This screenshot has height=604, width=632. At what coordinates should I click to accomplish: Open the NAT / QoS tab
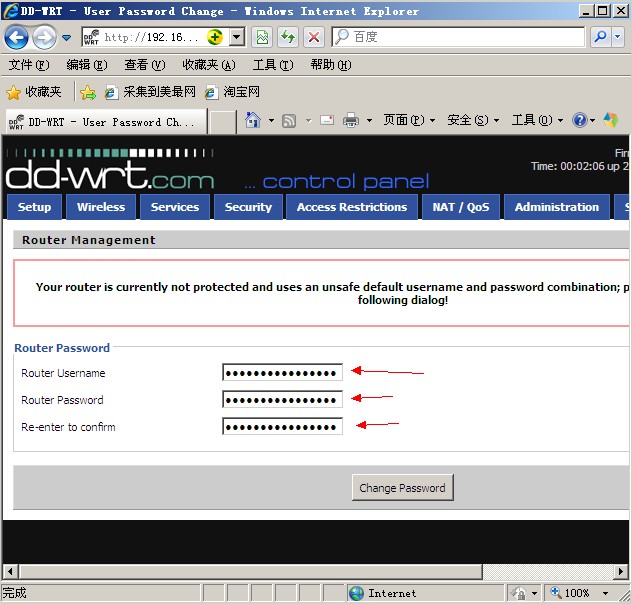tap(461, 207)
